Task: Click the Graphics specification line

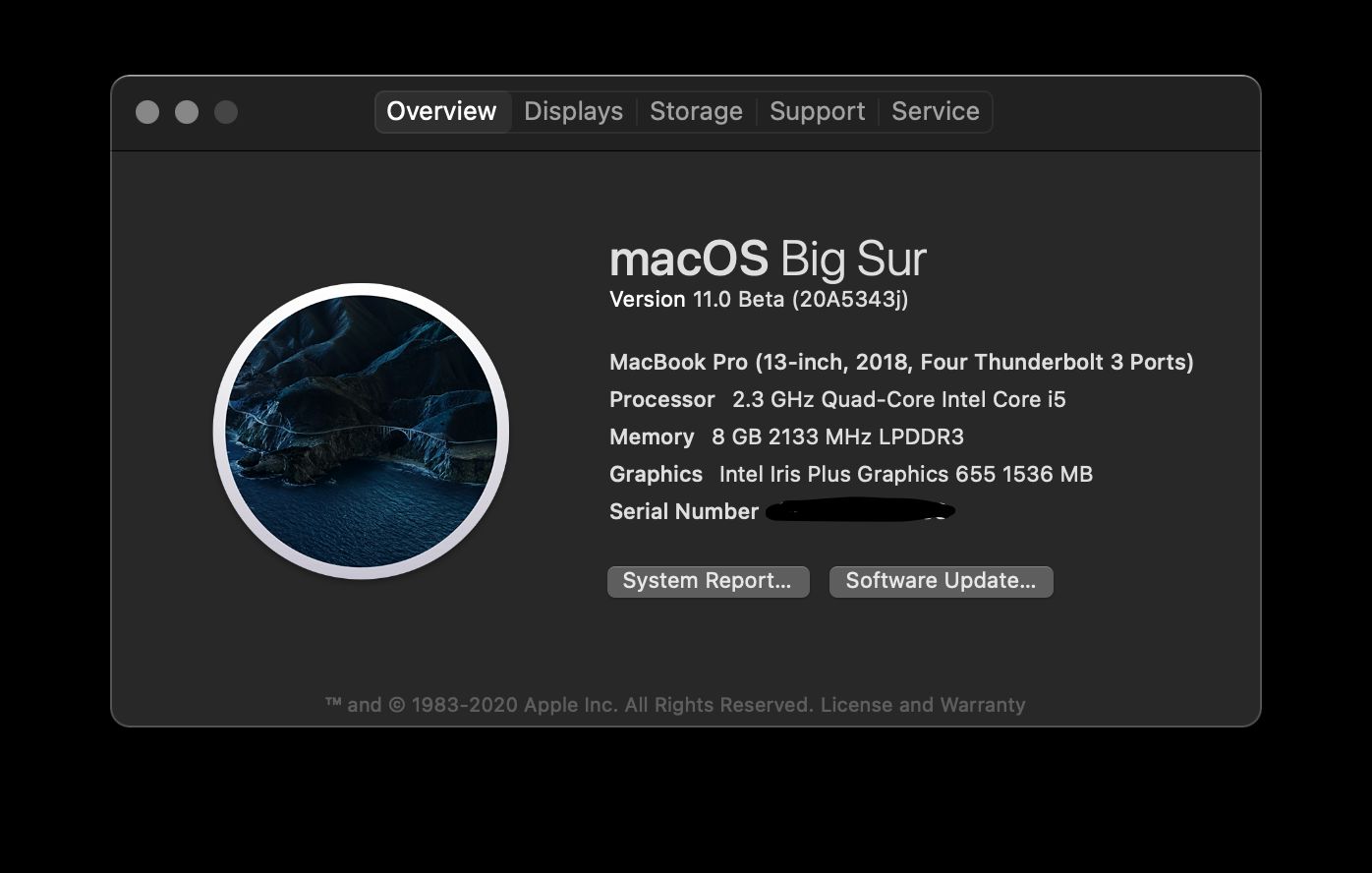Action: pos(850,474)
